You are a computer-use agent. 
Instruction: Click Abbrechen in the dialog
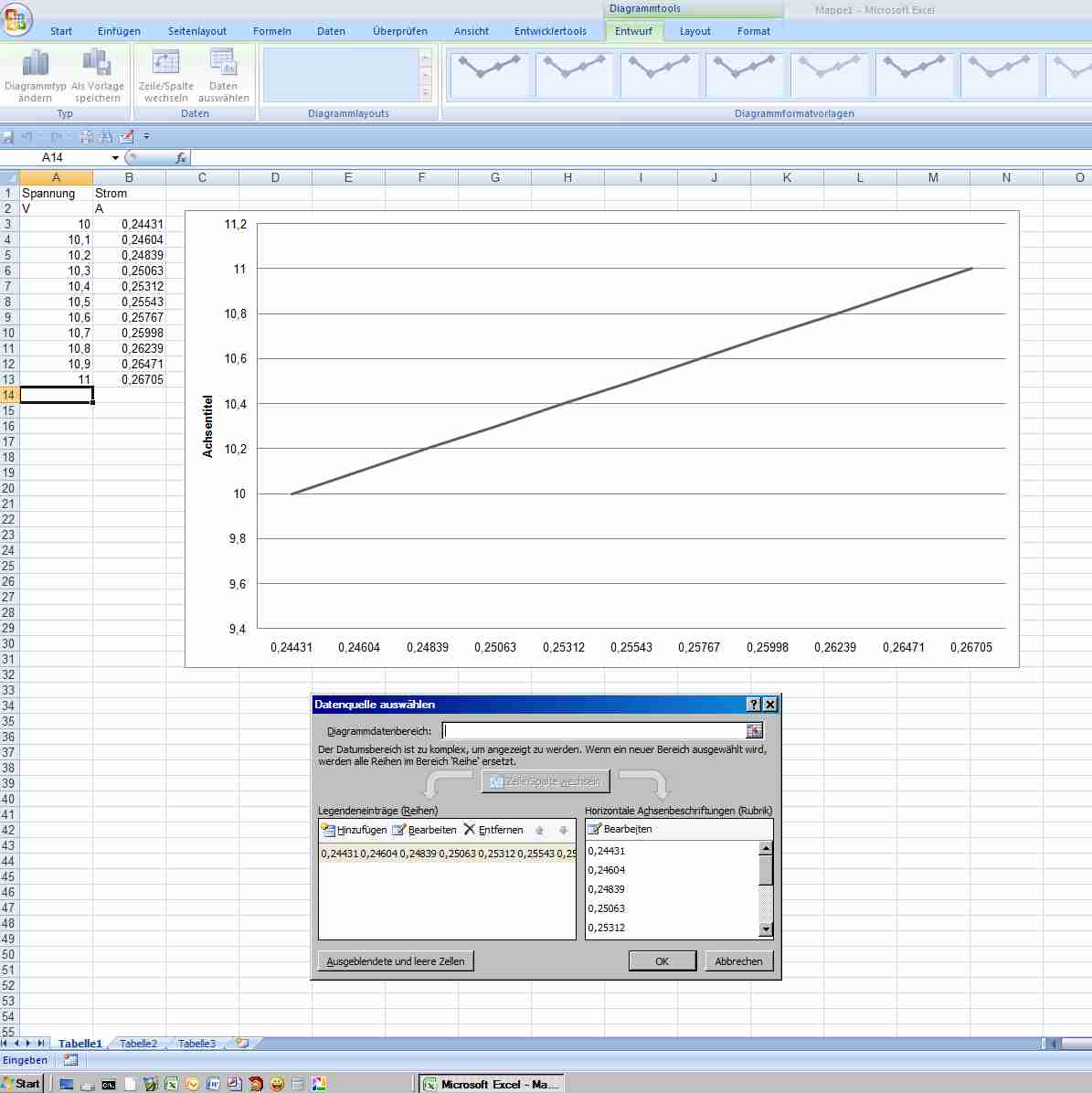(738, 961)
